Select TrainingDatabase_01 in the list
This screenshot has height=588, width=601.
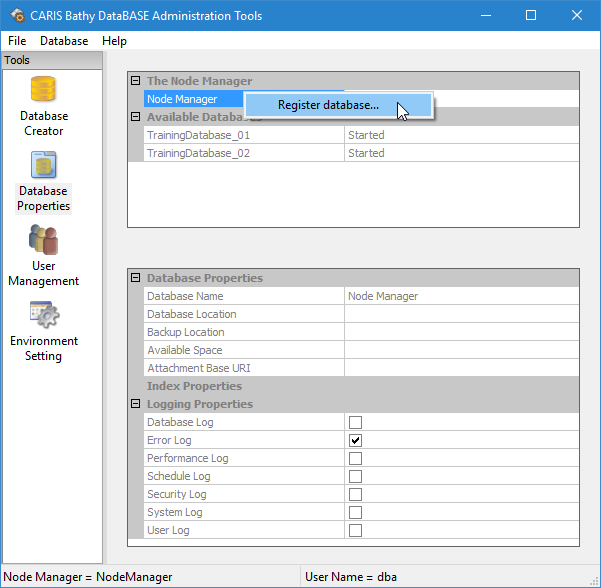coord(198,135)
